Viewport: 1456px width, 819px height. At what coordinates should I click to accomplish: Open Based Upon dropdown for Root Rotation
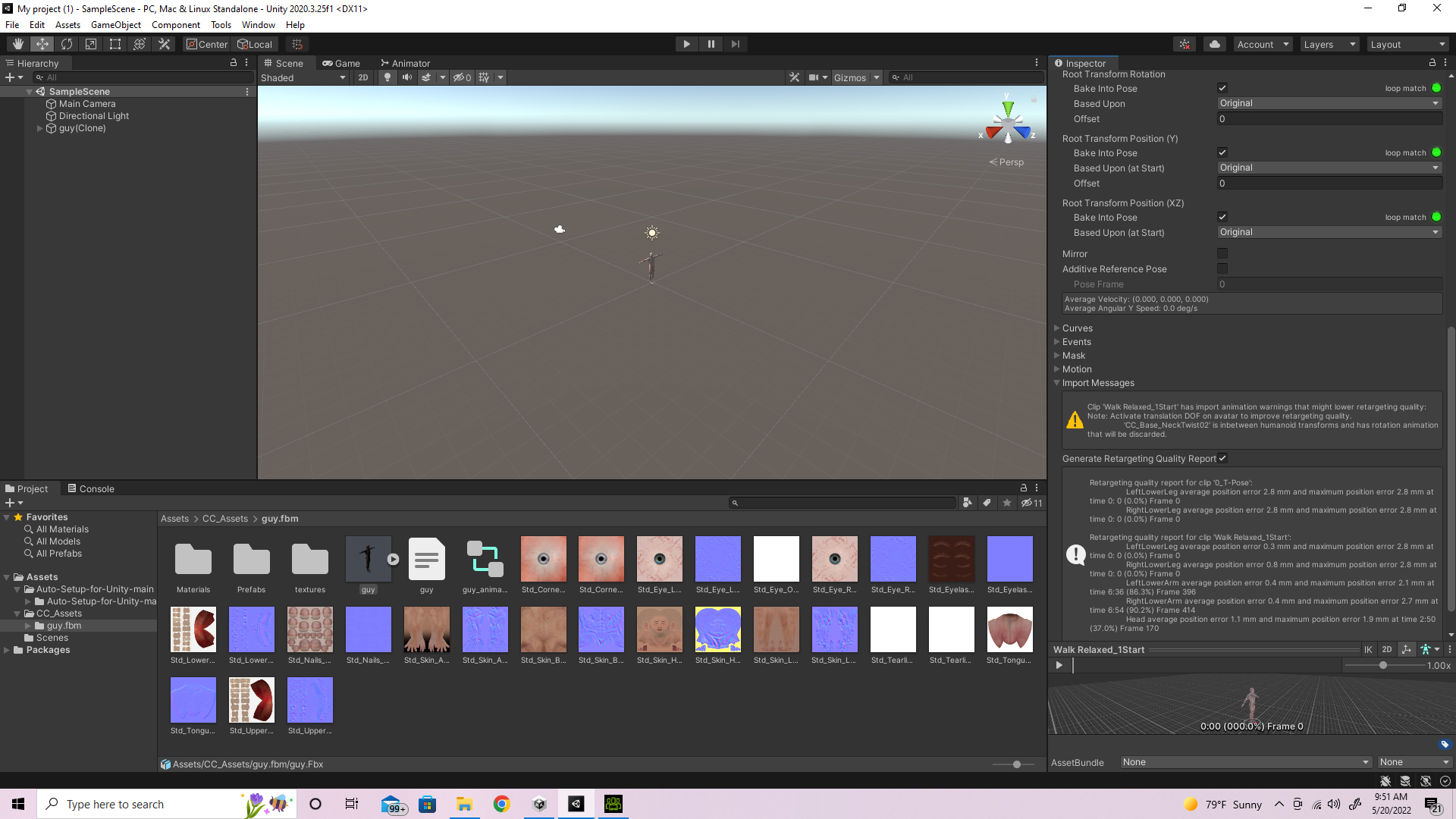1329,104
